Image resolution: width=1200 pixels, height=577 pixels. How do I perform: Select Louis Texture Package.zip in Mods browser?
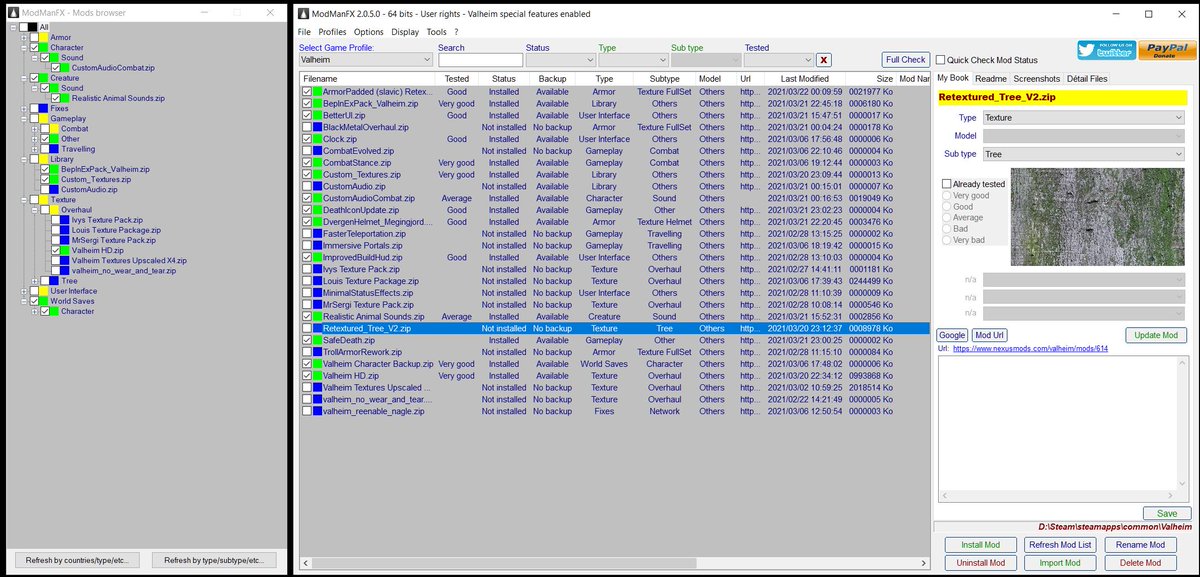pyautogui.click(x=115, y=230)
